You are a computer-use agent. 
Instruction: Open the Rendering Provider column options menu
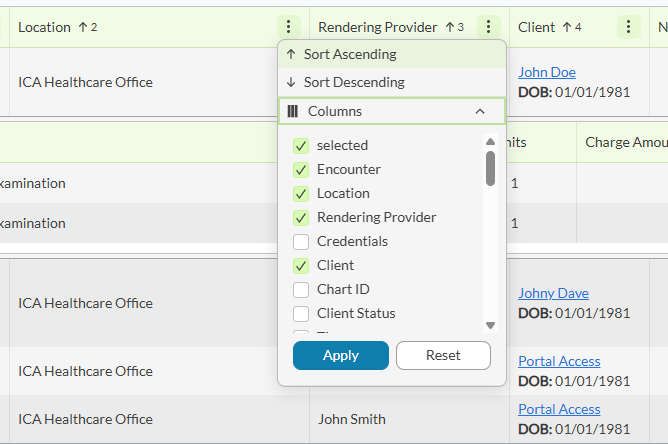click(x=489, y=27)
